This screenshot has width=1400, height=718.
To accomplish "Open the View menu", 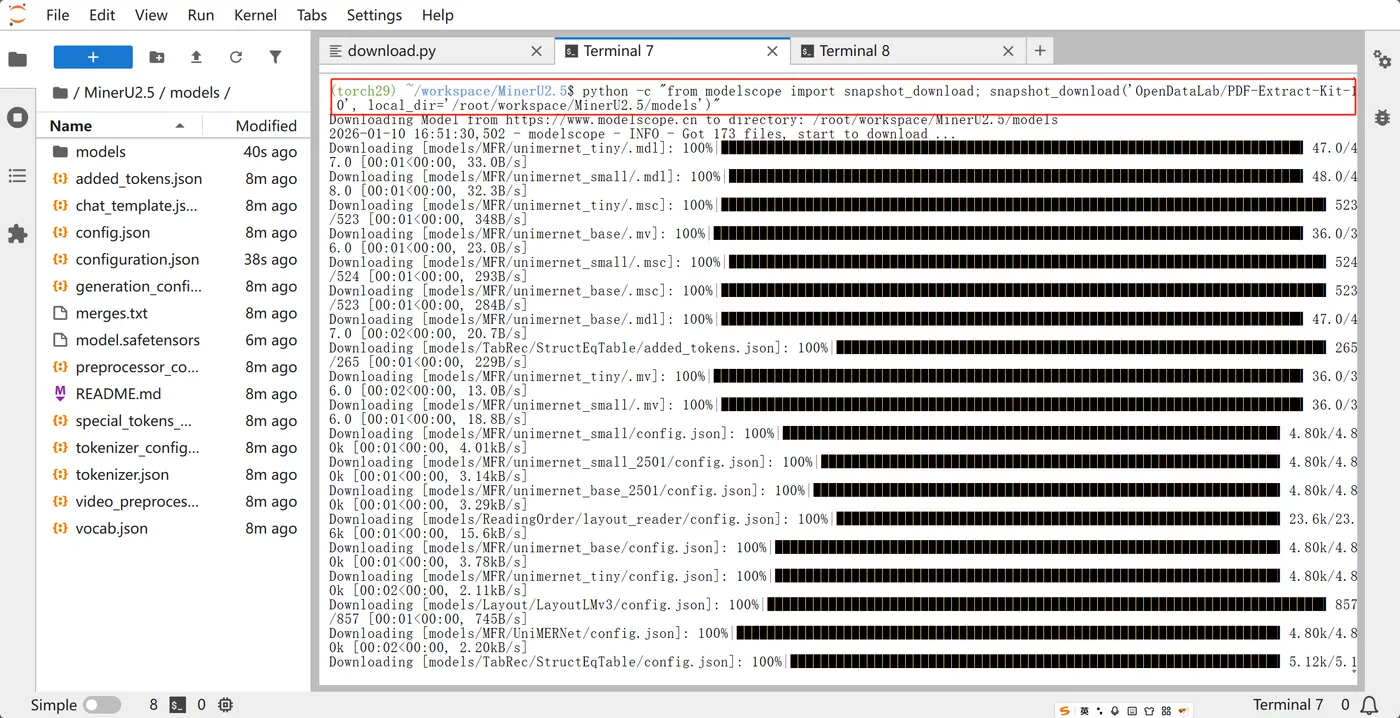I will [x=151, y=15].
